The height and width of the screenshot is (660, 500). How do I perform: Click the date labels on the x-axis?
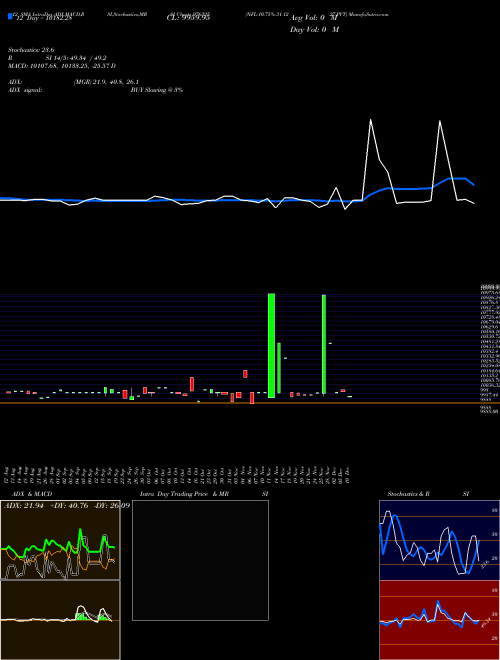pyautogui.click(x=178, y=475)
